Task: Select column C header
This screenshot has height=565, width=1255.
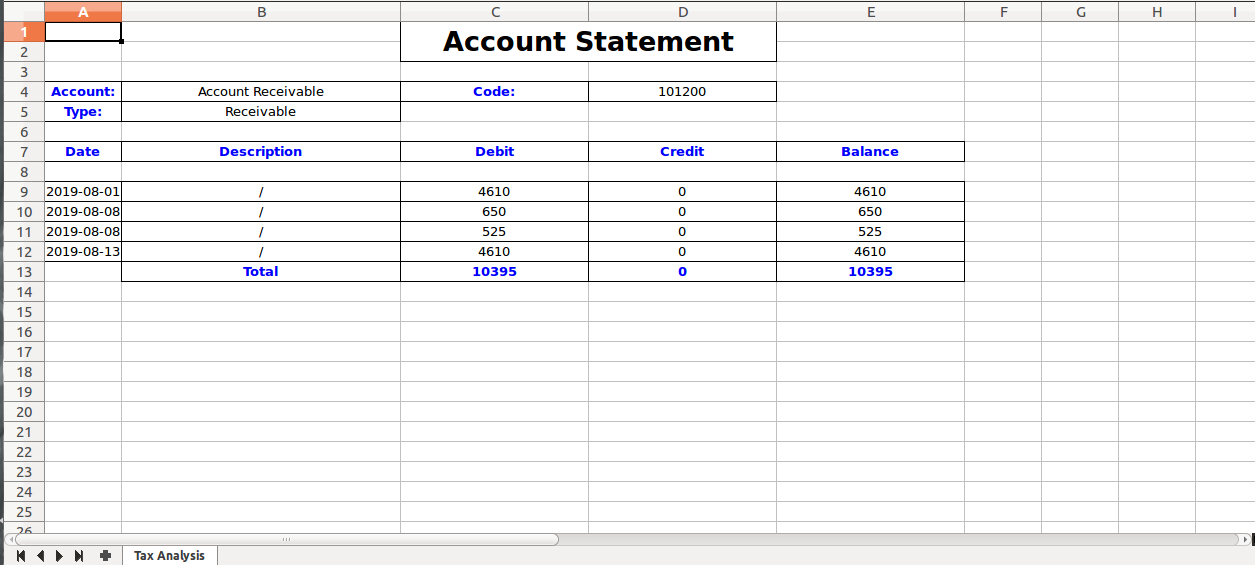Action: pyautogui.click(x=495, y=12)
